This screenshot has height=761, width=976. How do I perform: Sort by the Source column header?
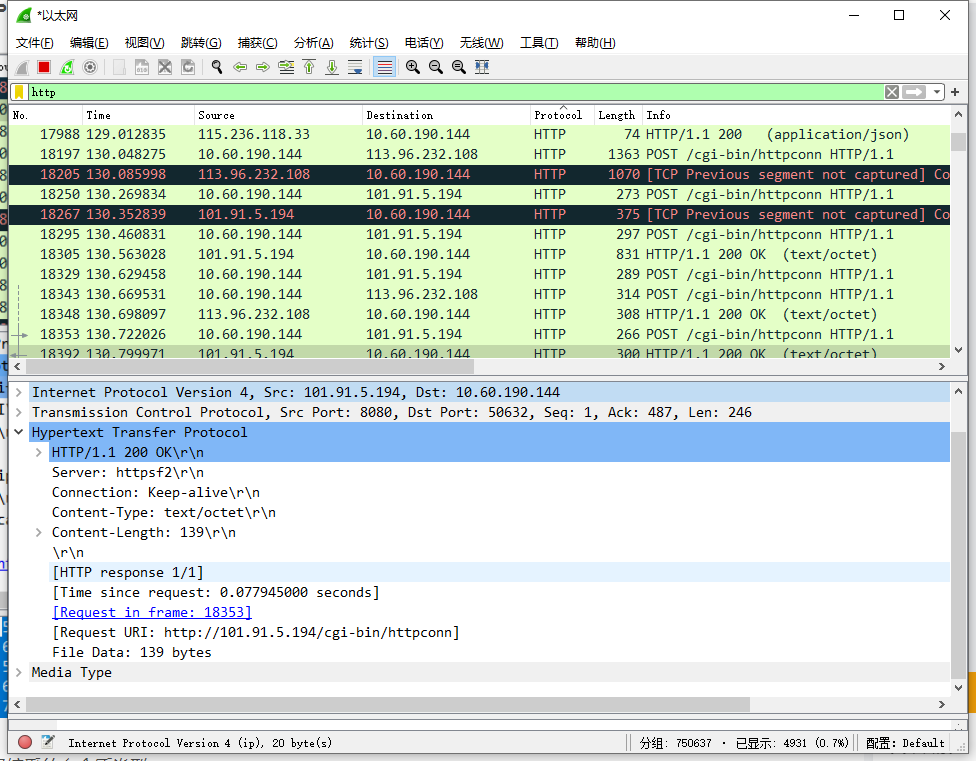[x=278, y=115]
